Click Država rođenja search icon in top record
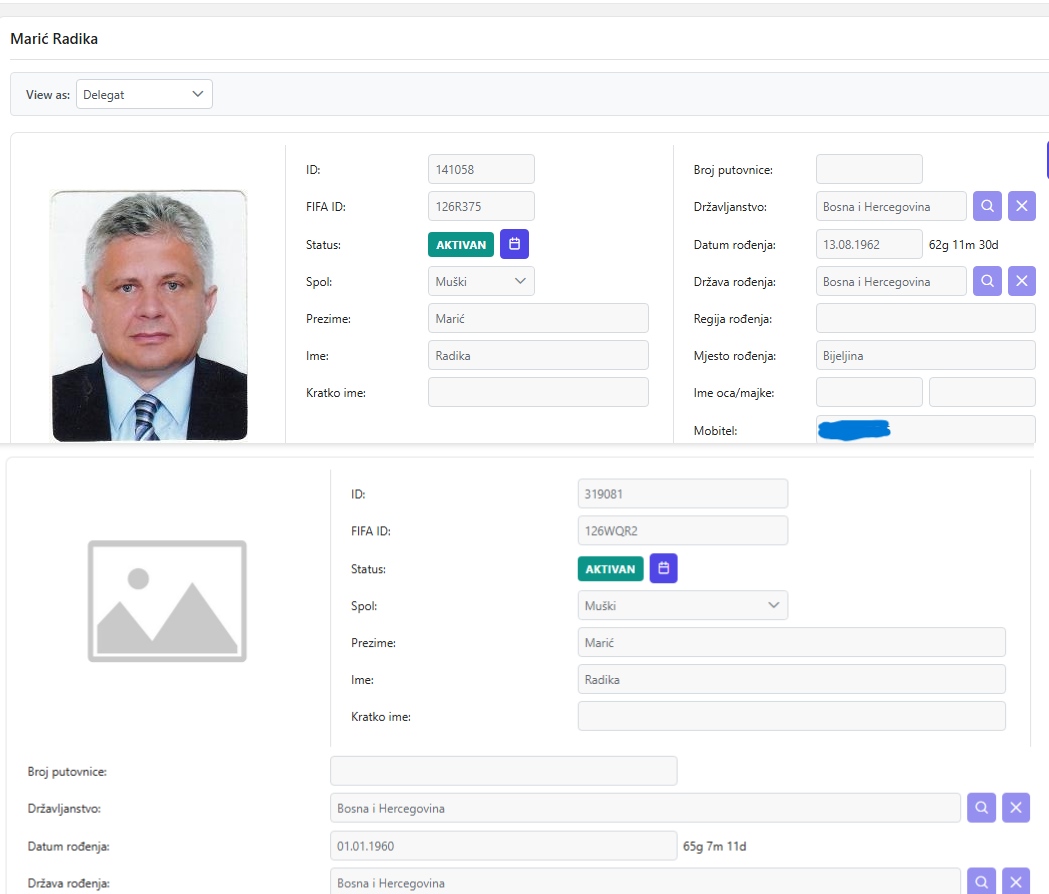Image resolution: width=1049 pixels, height=894 pixels. click(987, 281)
